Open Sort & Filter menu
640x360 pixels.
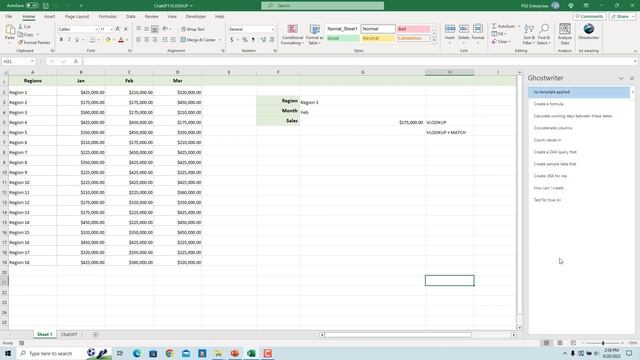(x=529, y=34)
